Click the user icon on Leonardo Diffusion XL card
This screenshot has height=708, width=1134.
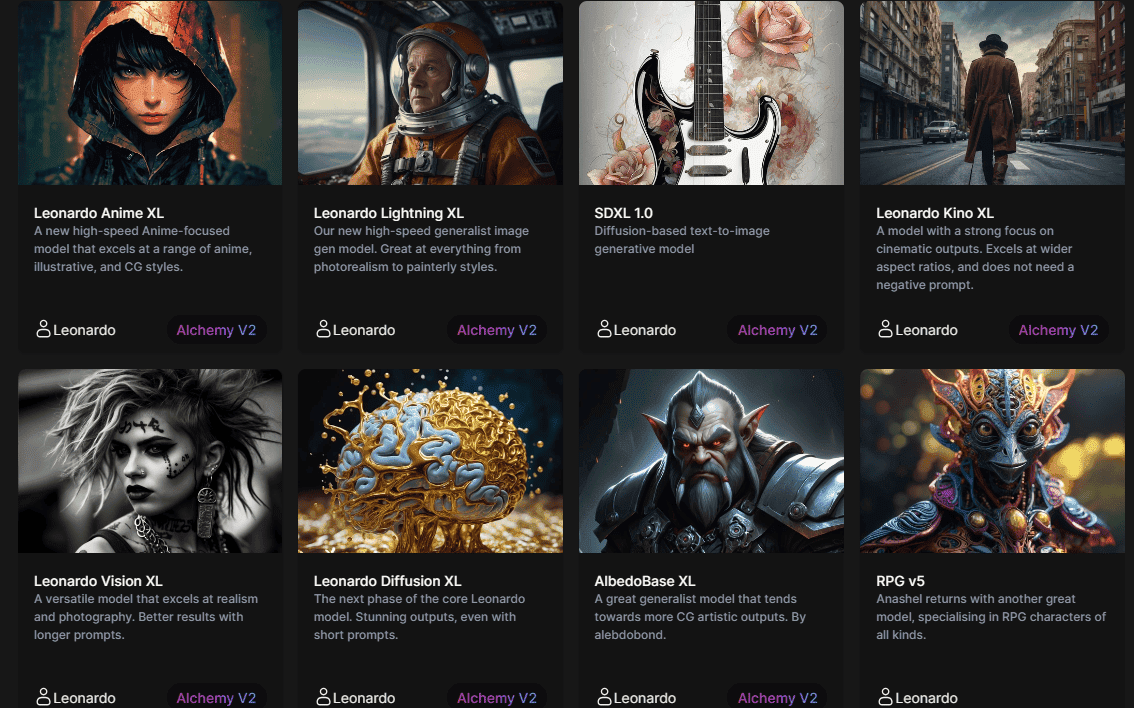[323, 697]
